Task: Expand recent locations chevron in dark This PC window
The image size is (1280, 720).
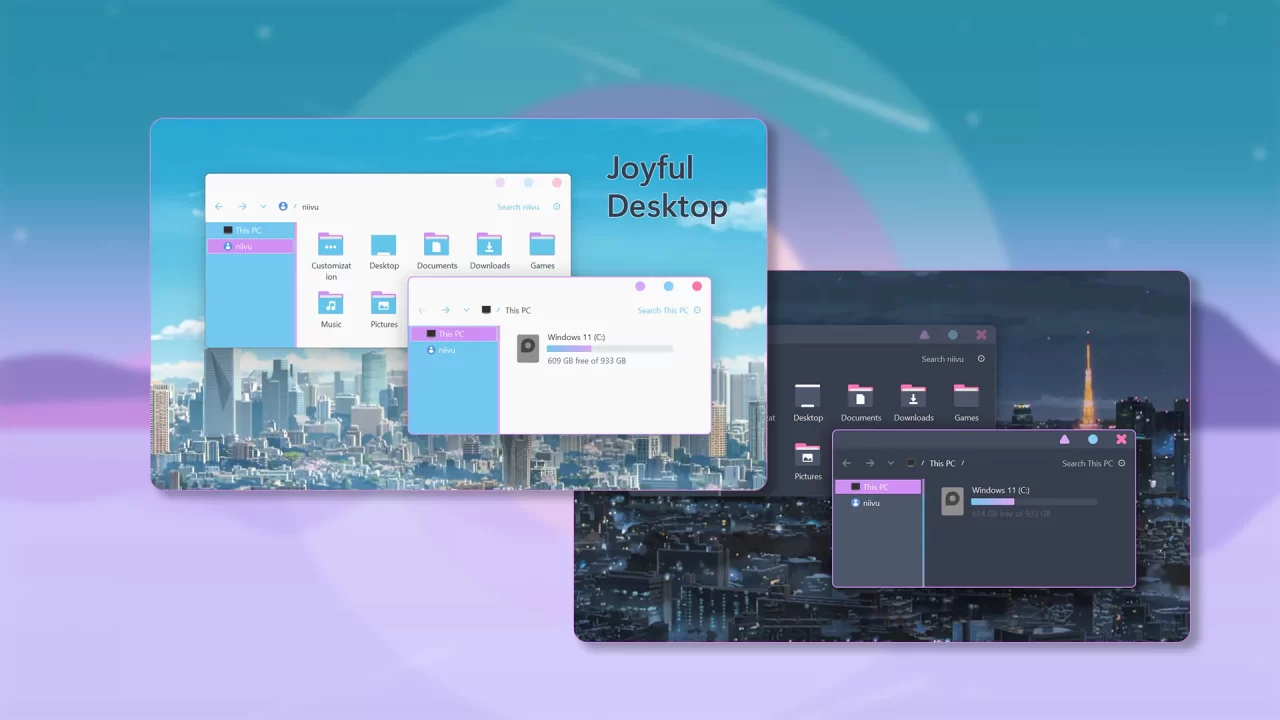Action: [x=891, y=463]
